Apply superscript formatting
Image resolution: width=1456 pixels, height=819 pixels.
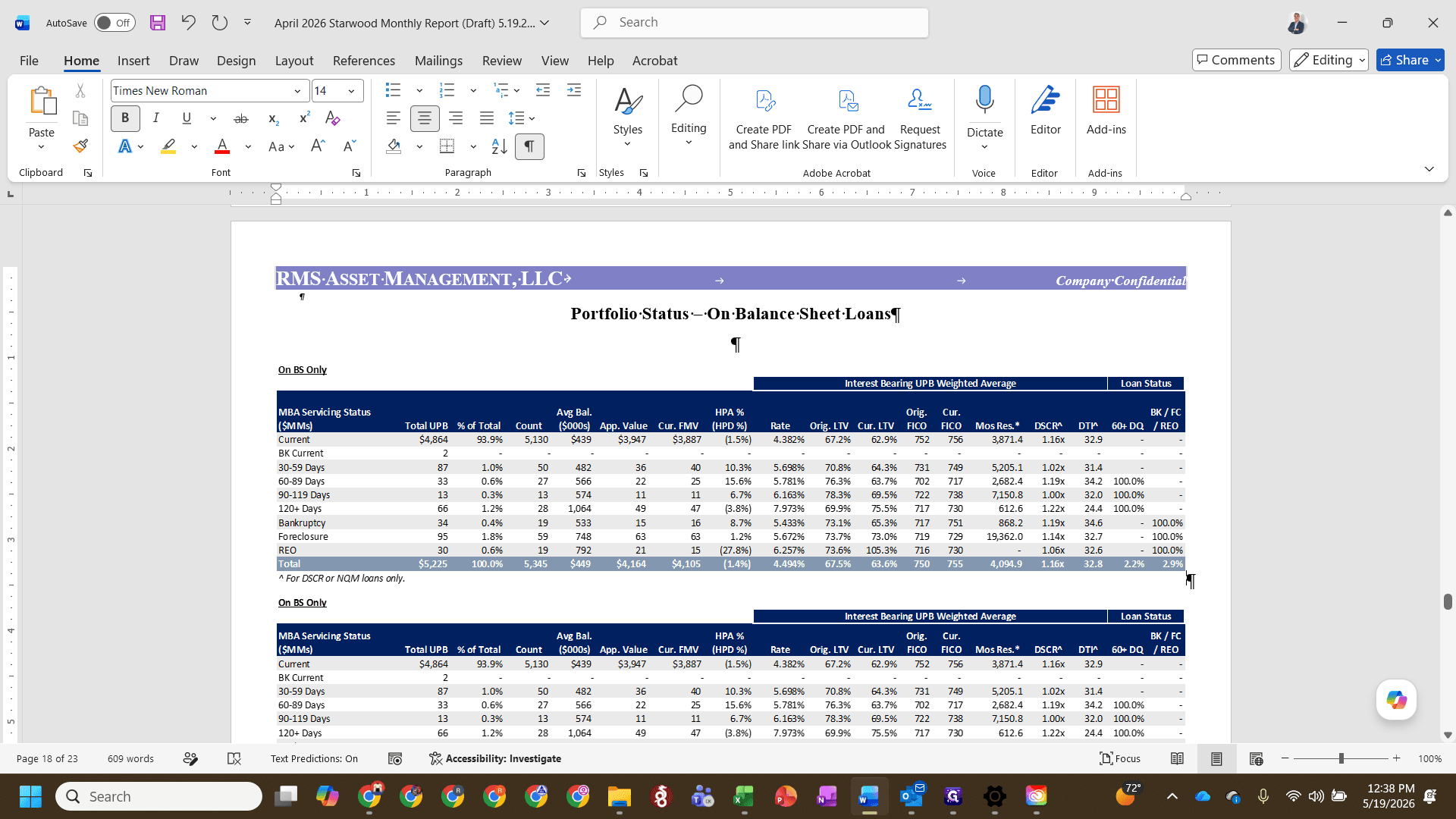[x=304, y=118]
